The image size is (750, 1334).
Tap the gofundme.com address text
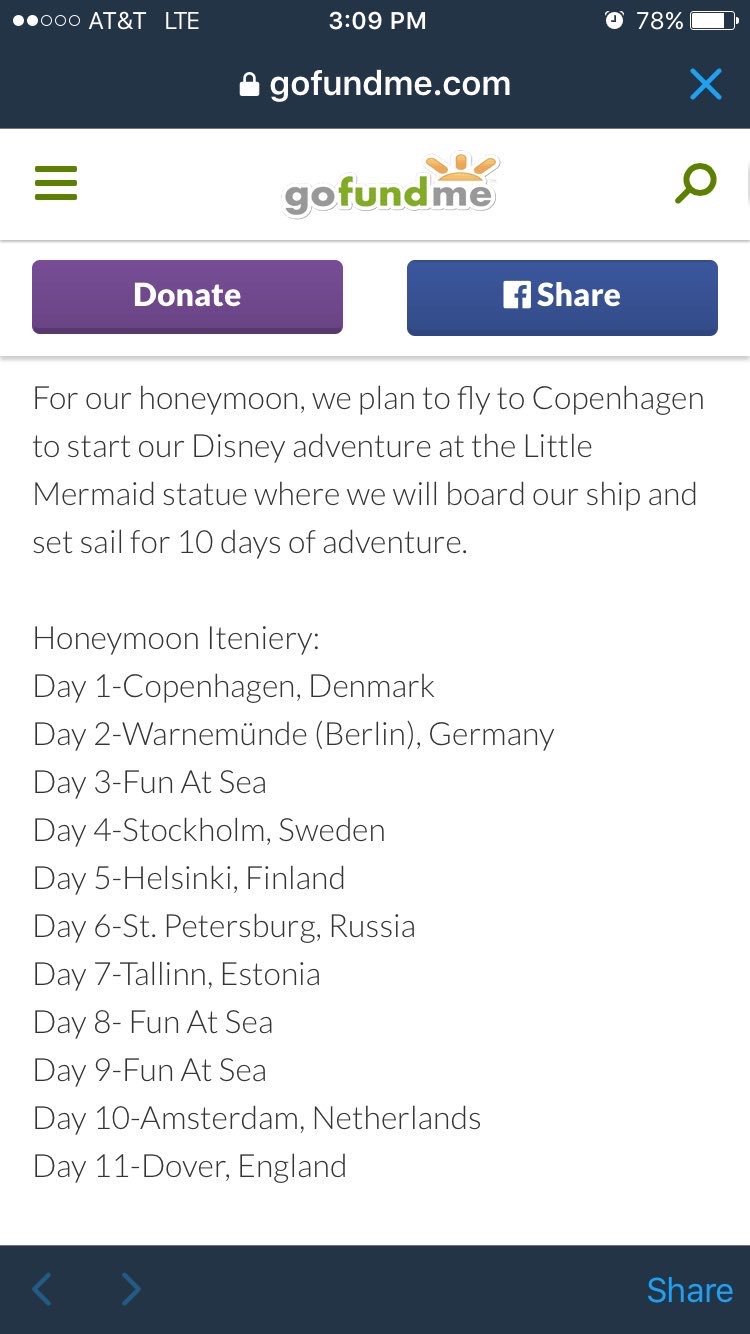pos(390,85)
